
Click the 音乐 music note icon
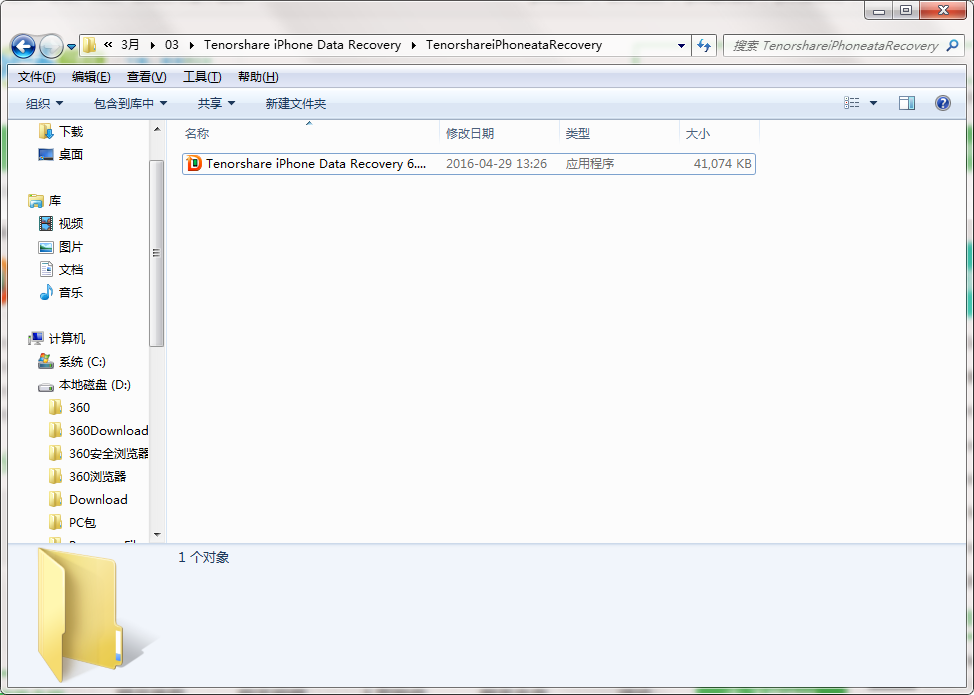pos(46,293)
